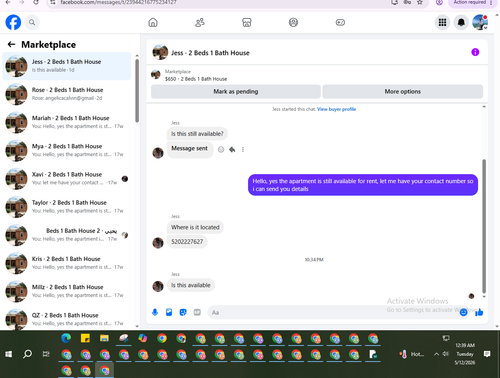Open the Facebook logo home link
This screenshot has height=378, width=500.
[13, 22]
